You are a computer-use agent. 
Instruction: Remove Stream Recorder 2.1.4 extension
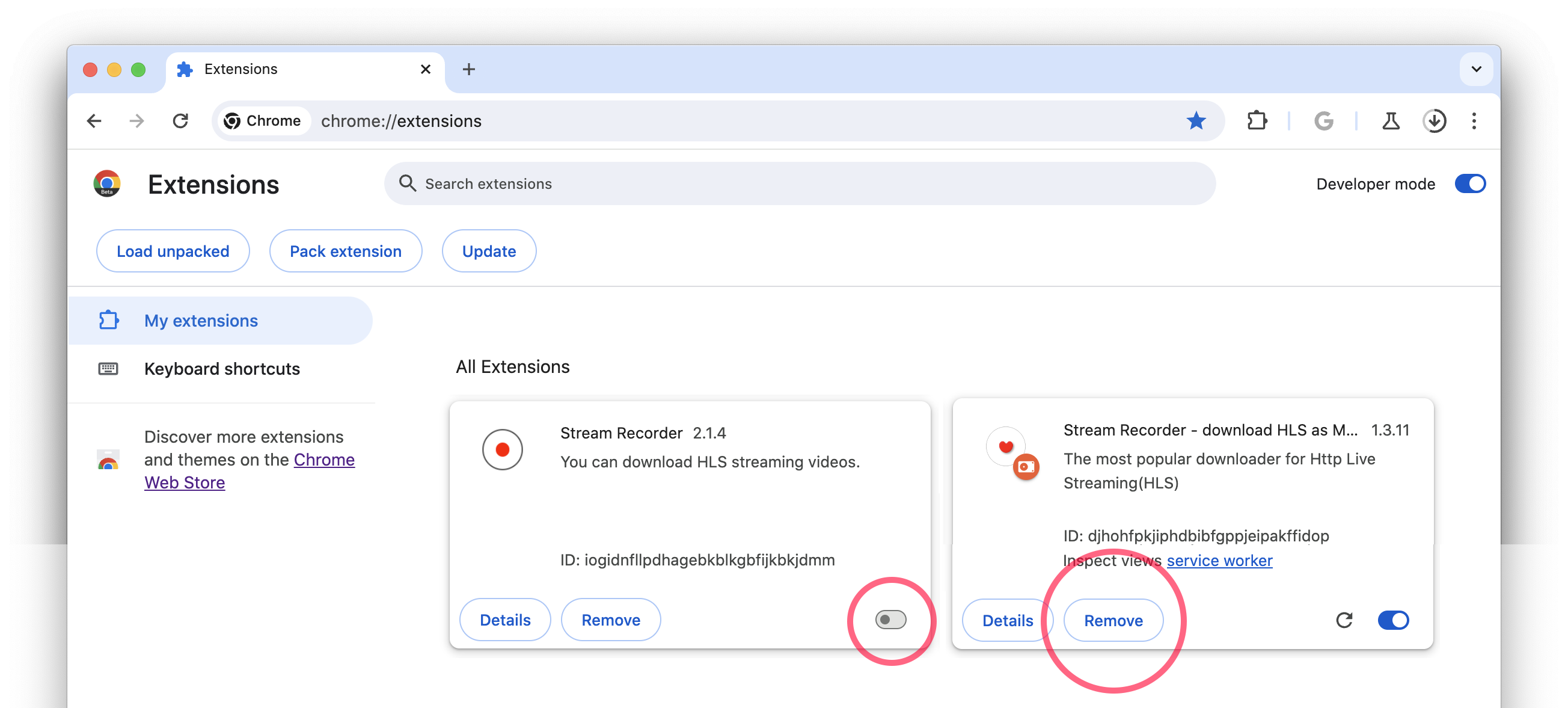coord(610,620)
